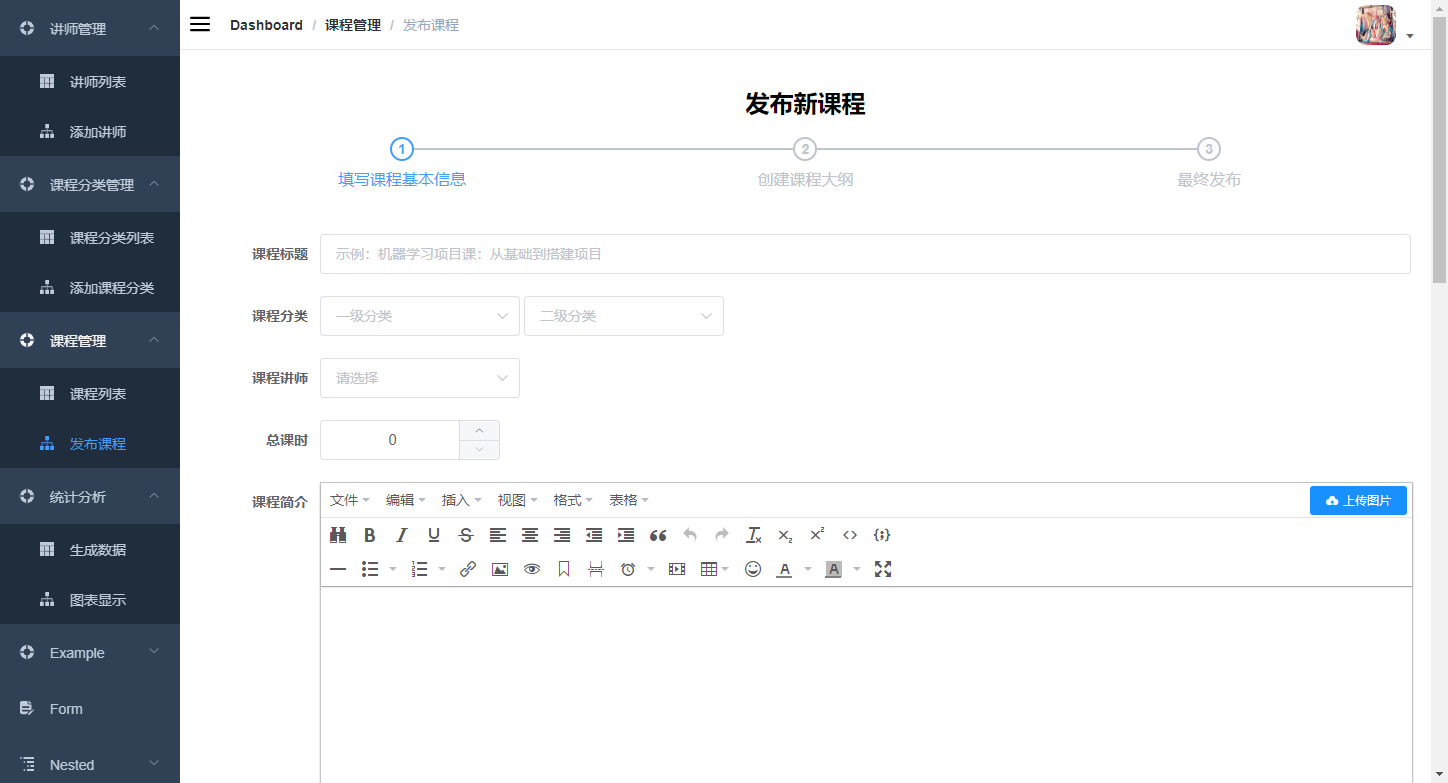
Task: Insert an image via the image icon
Action: 499,569
